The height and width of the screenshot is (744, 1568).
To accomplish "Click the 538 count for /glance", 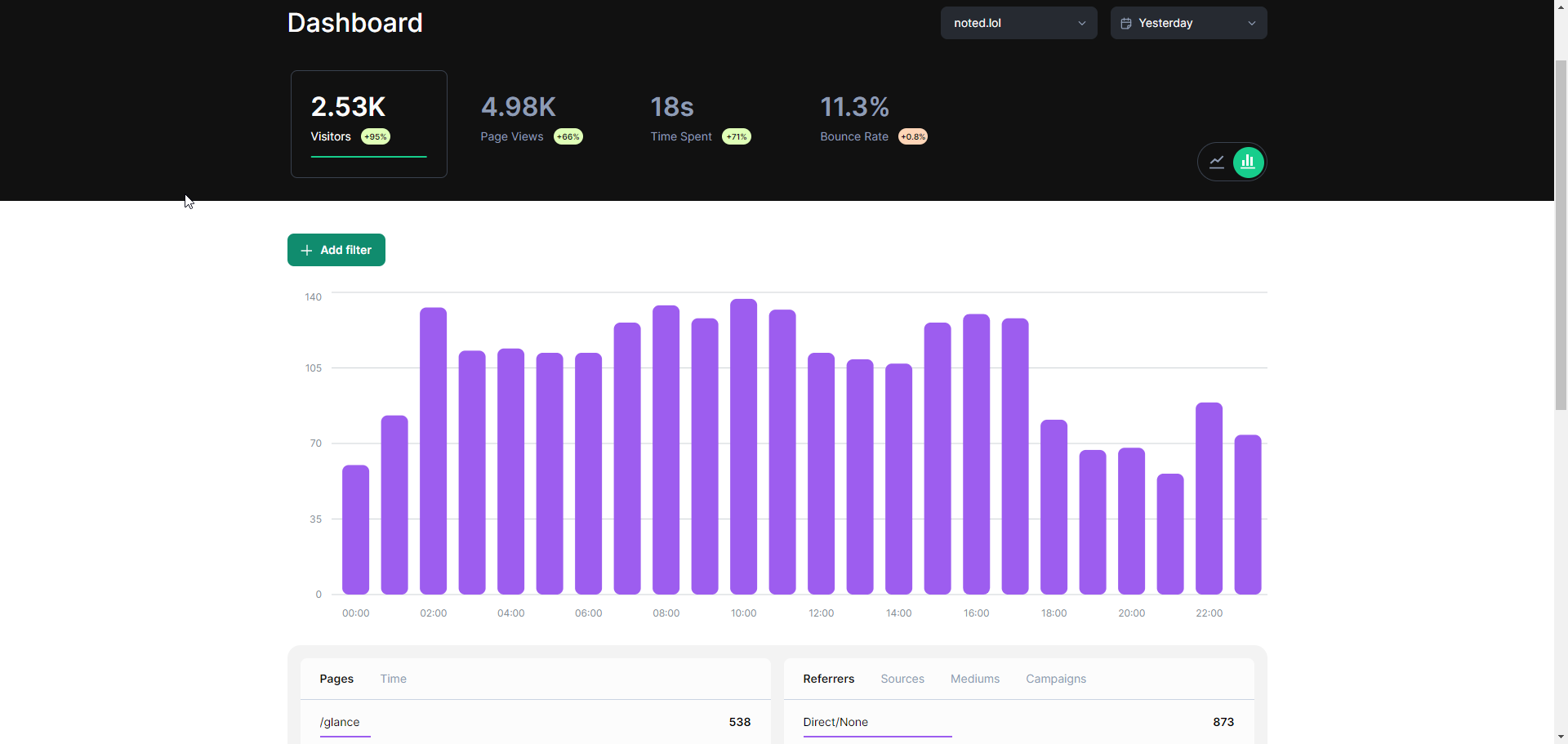I will coord(740,722).
